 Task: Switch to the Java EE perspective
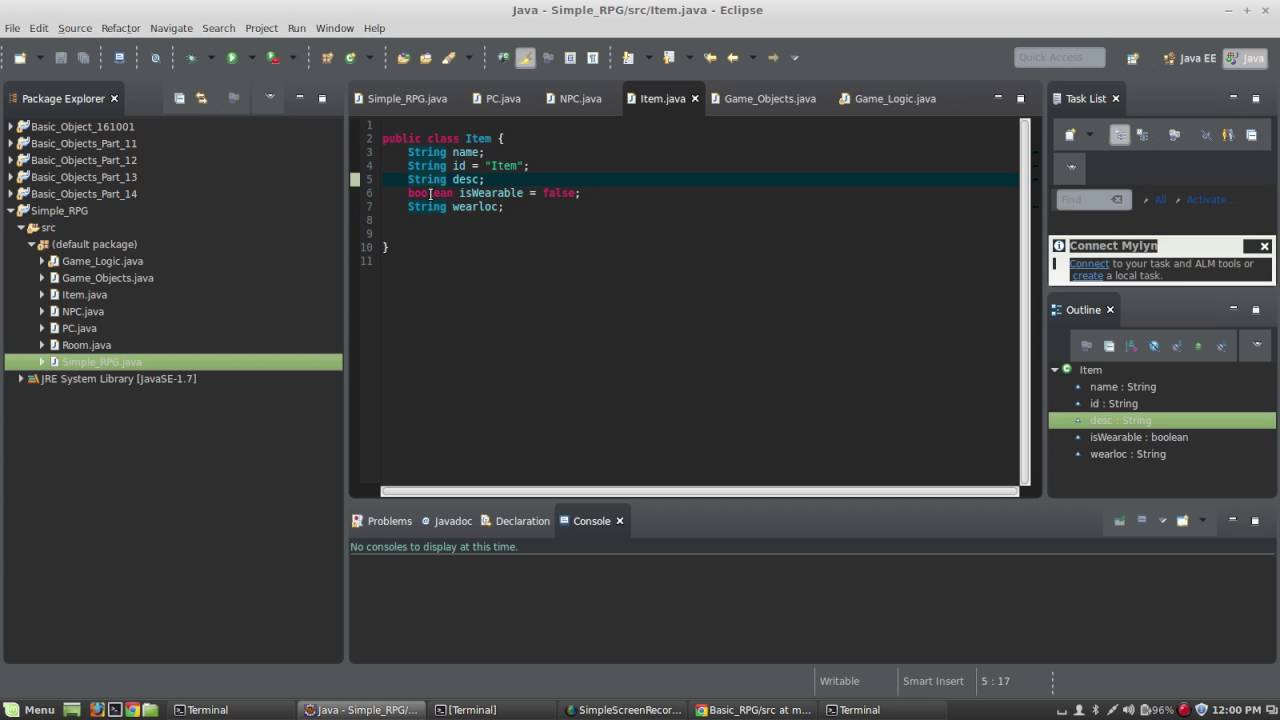coord(1190,58)
